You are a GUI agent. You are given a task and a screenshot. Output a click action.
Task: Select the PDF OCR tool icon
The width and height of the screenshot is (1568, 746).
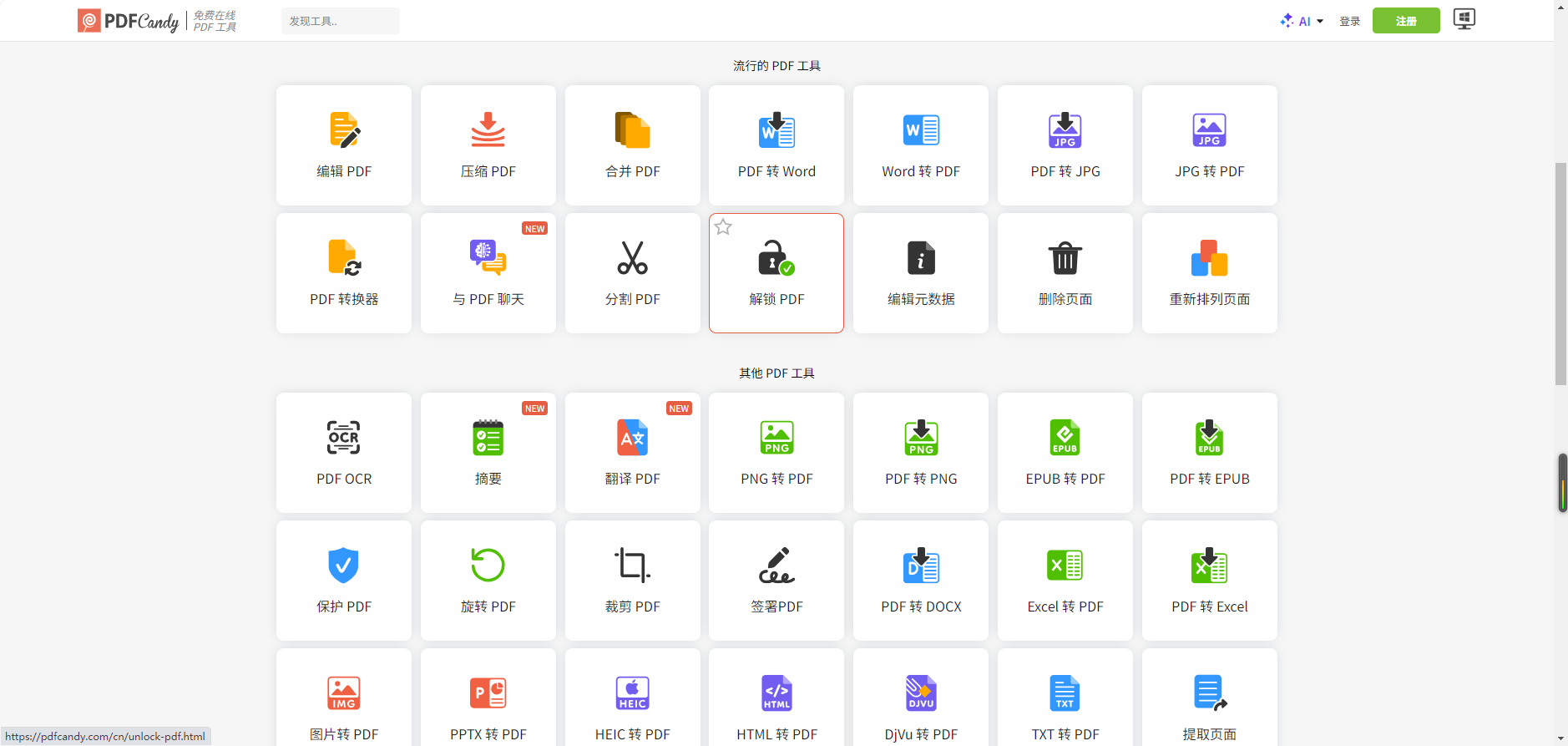coord(344,438)
